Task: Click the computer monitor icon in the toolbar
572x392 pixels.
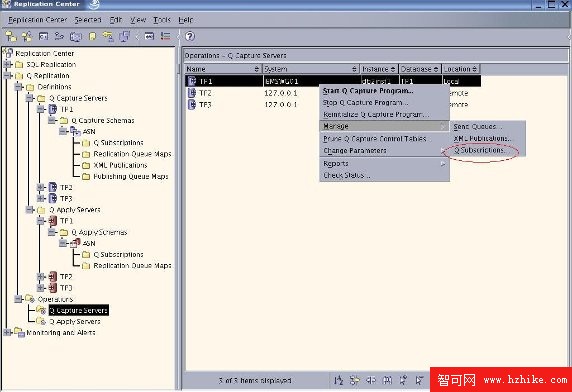Action: pyautogui.click(x=76, y=36)
